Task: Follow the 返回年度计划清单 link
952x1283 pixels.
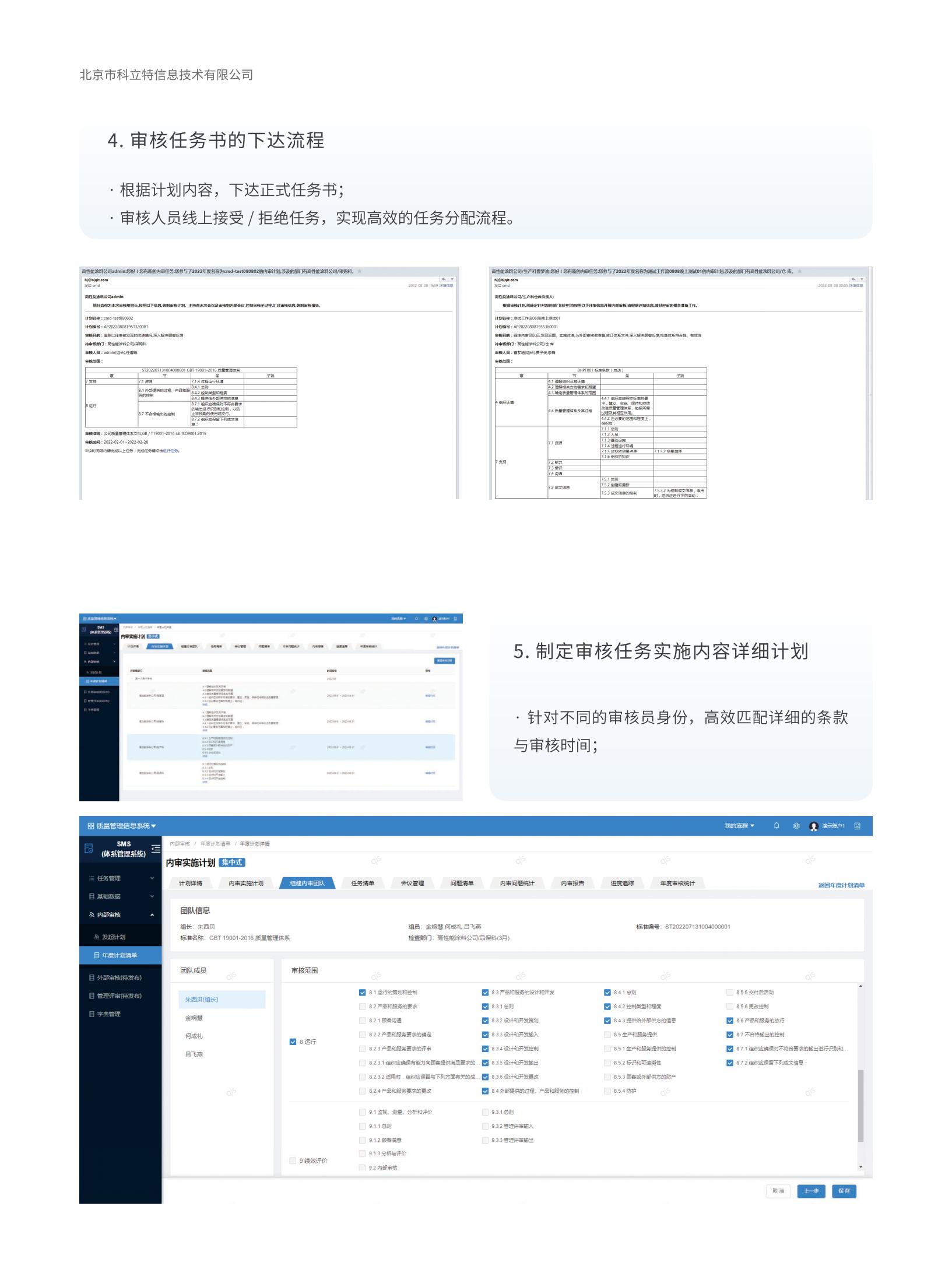Action: click(x=841, y=885)
